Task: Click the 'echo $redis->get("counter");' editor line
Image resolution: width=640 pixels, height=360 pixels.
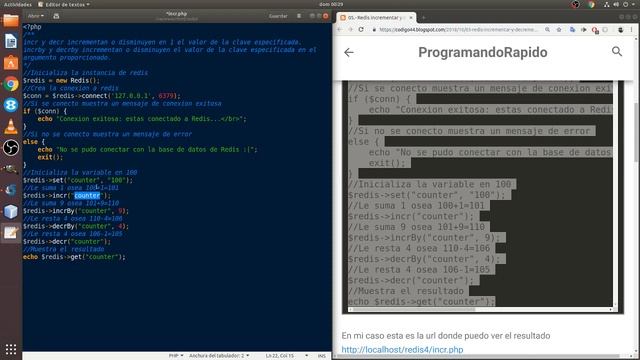Action: (x=74, y=257)
